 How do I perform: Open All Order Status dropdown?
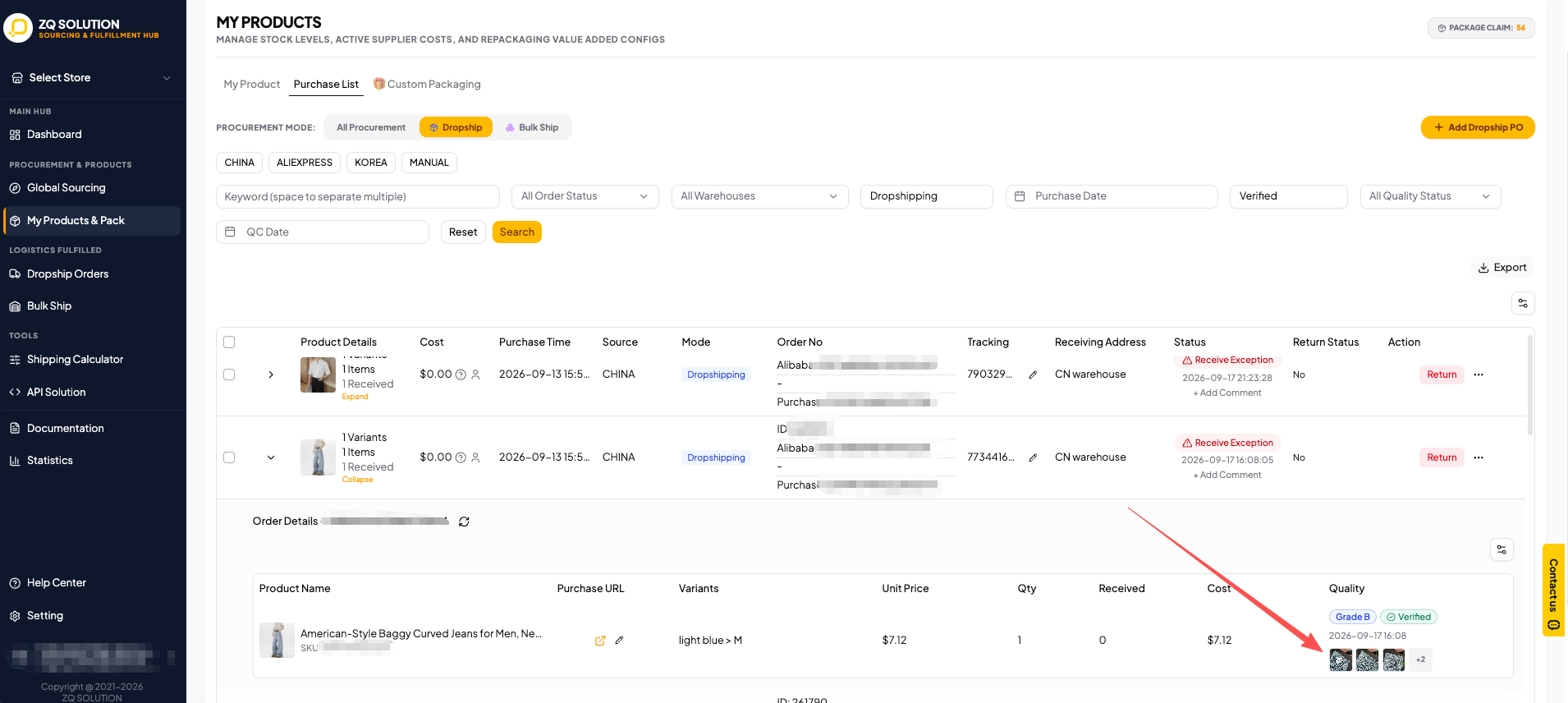585,196
